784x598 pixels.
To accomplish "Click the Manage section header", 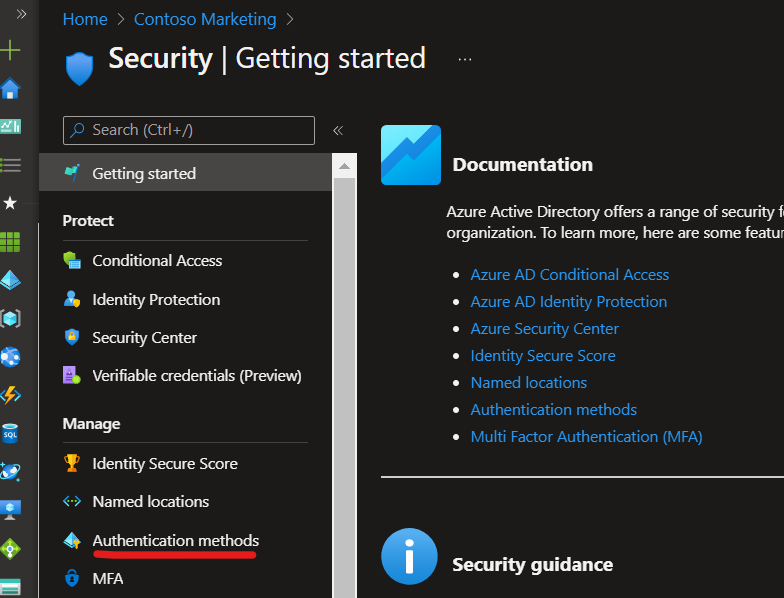I will (92, 424).
